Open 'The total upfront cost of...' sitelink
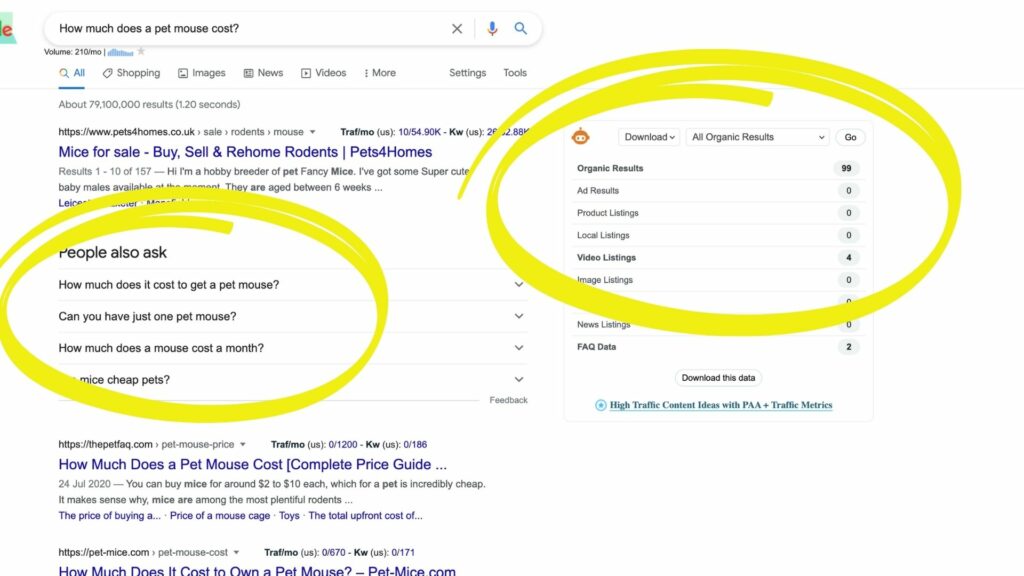1024x576 pixels. pyautogui.click(x=365, y=516)
